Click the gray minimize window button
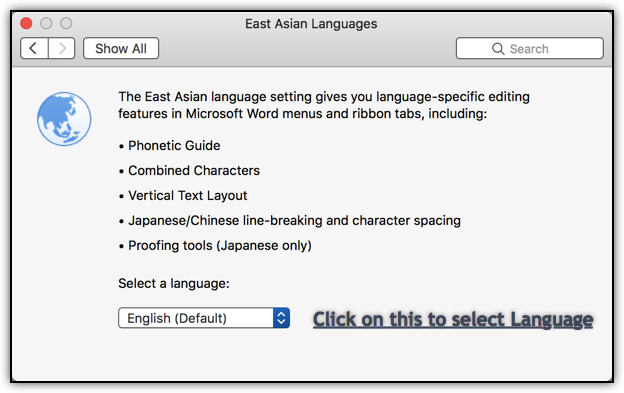 46,23
